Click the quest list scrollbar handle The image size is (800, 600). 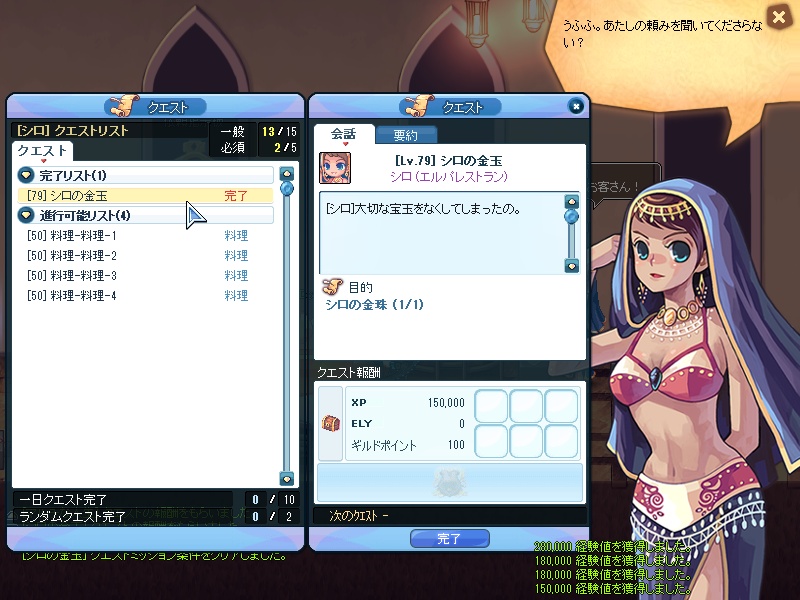point(287,189)
